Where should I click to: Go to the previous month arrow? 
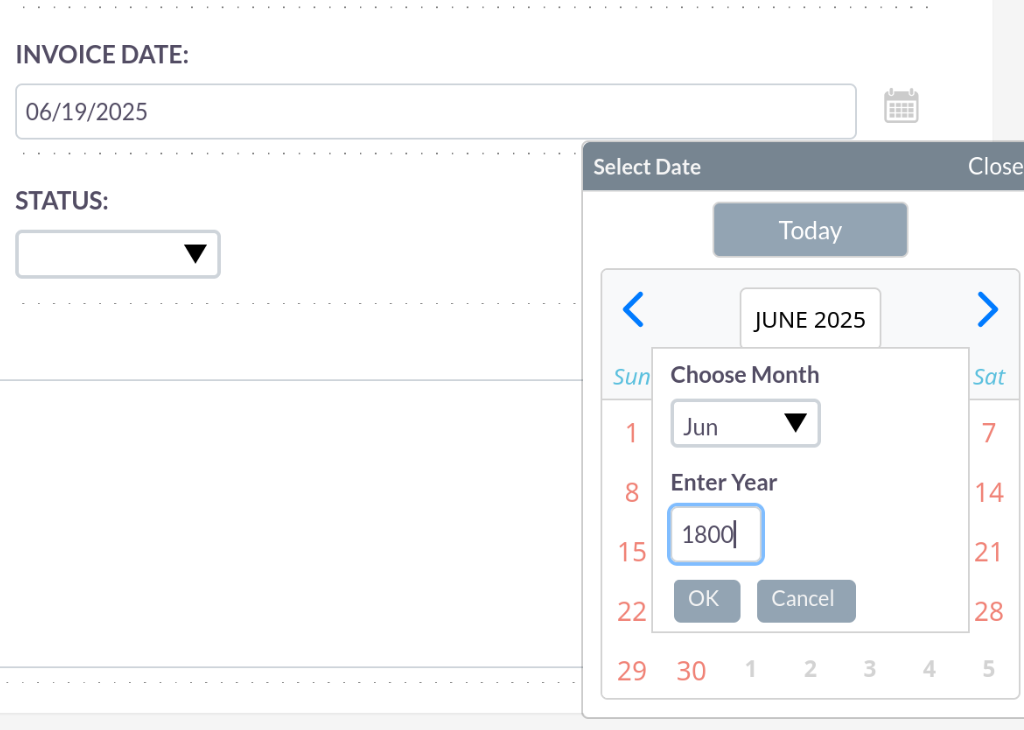coord(633,309)
